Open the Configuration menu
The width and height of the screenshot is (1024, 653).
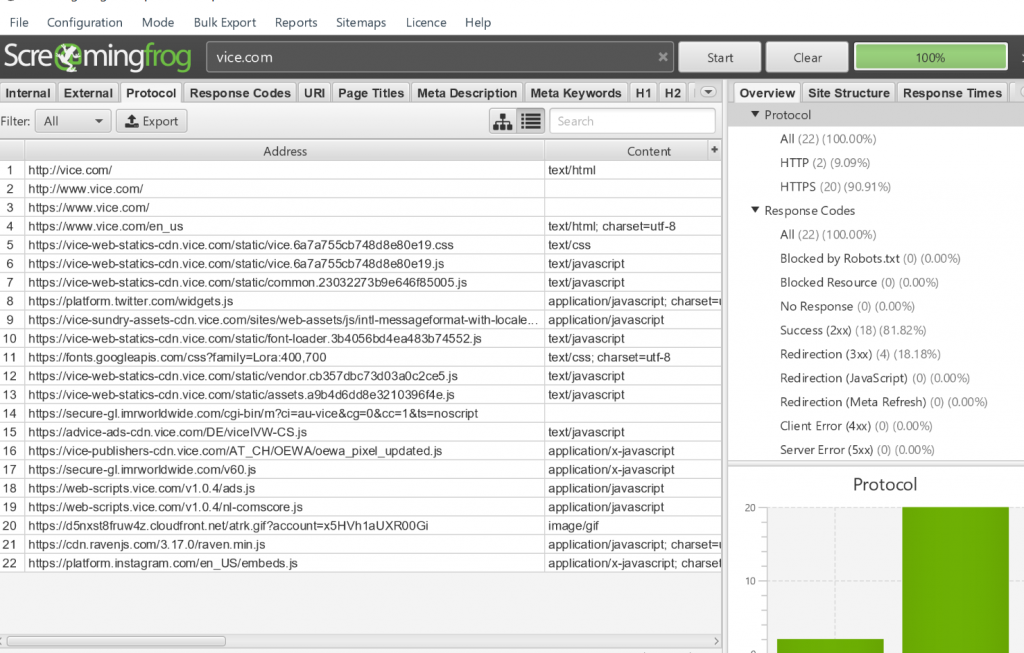coord(85,22)
